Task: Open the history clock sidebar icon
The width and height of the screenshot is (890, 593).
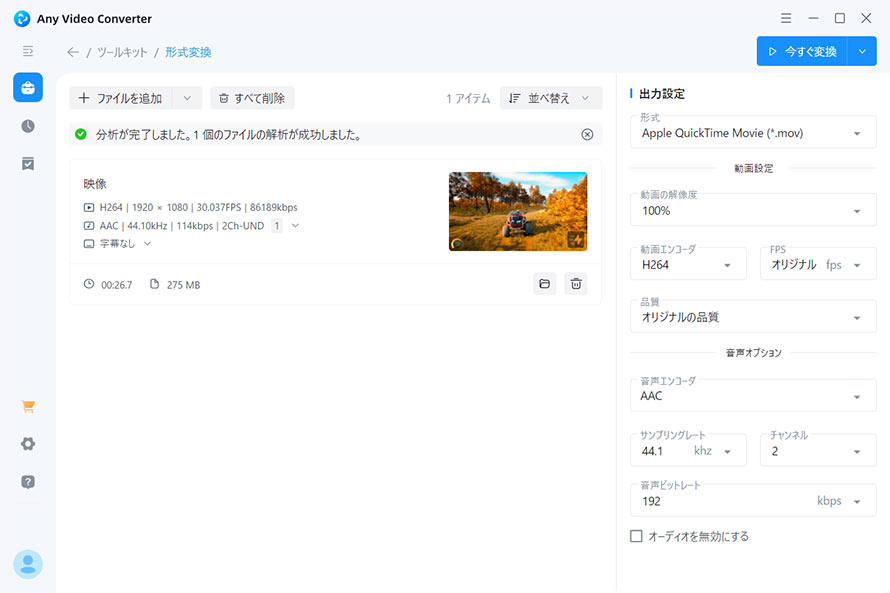Action: [x=28, y=126]
